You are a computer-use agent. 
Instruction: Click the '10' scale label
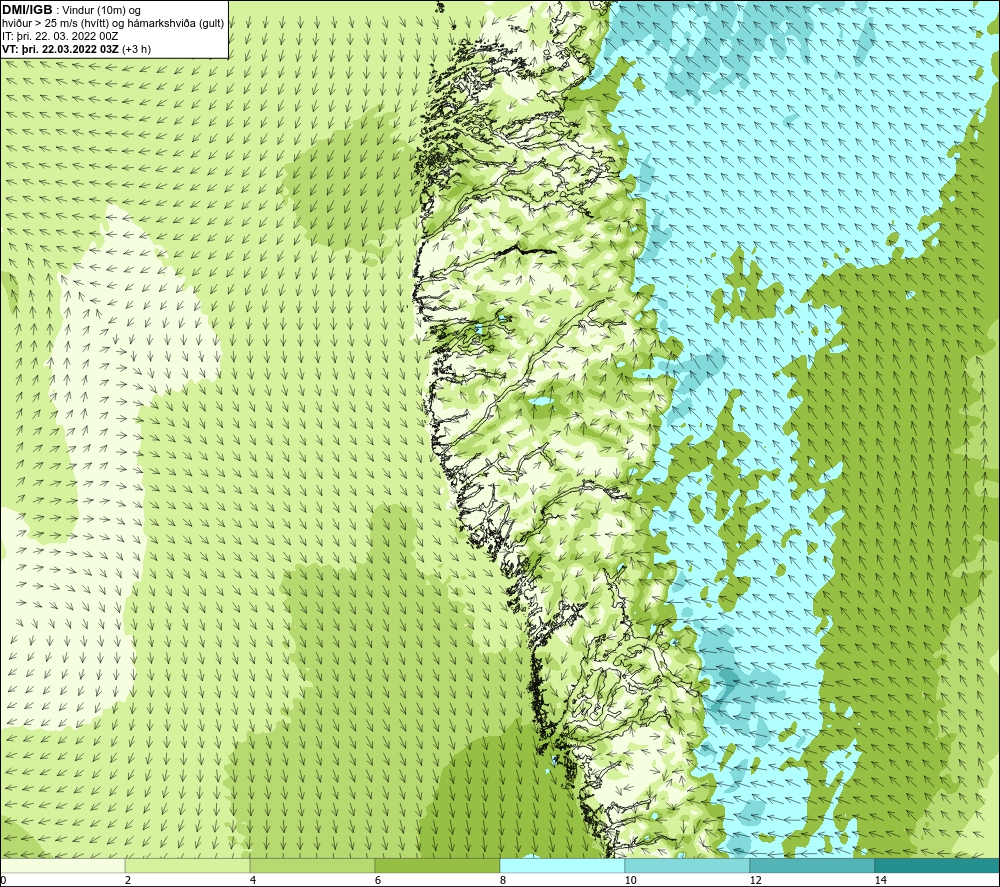click(630, 880)
